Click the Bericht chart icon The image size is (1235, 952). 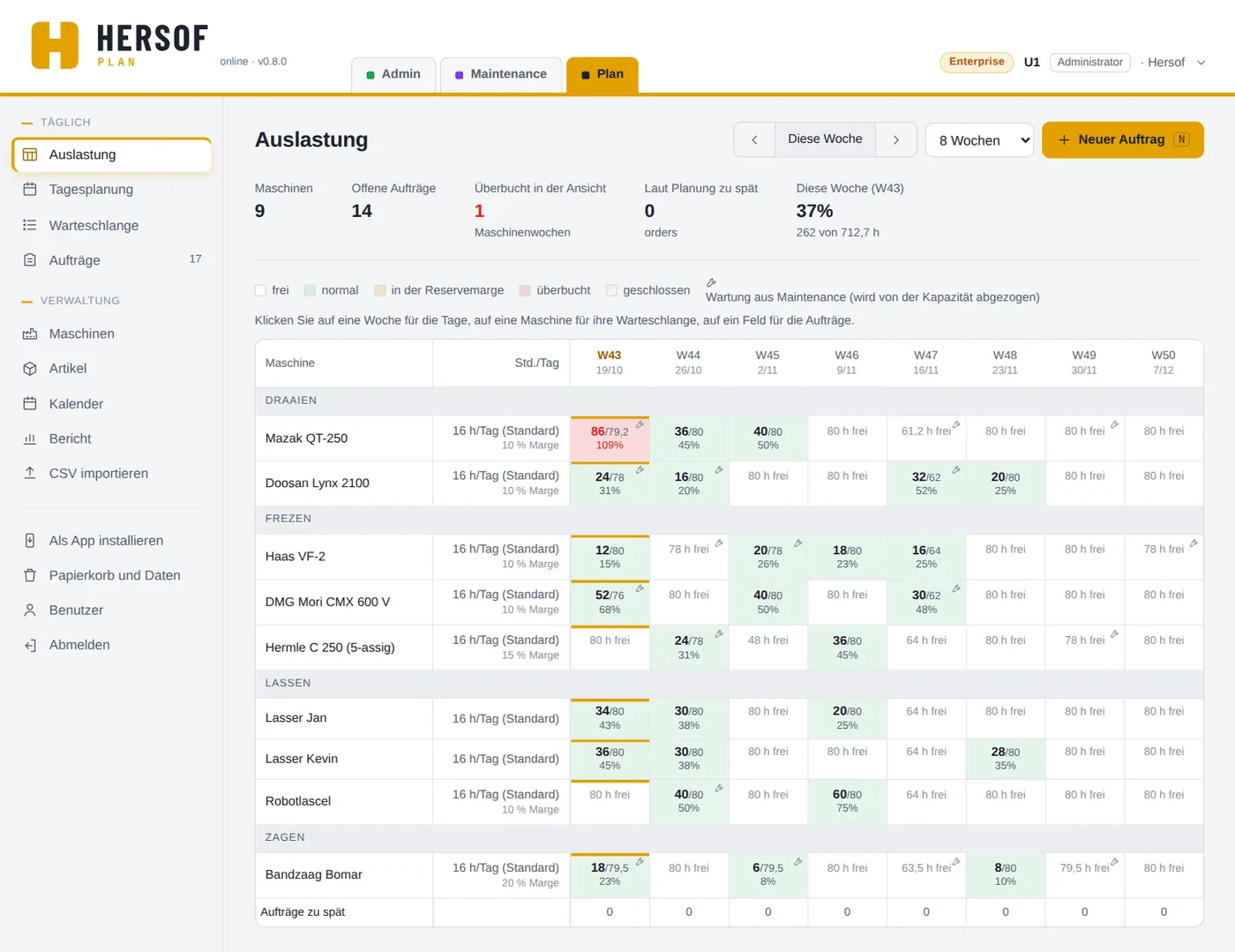tap(30, 439)
